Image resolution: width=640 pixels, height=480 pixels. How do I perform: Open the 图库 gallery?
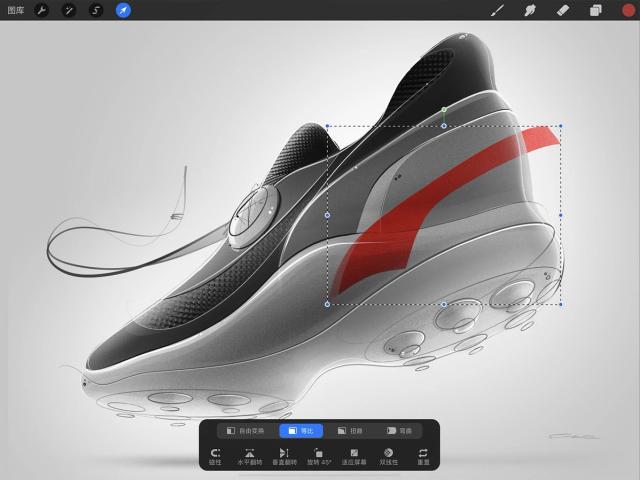16,10
